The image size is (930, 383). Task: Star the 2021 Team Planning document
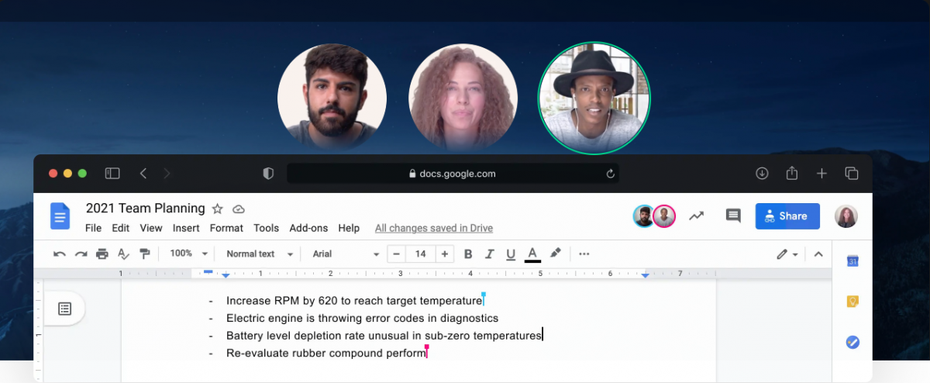click(218, 209)
